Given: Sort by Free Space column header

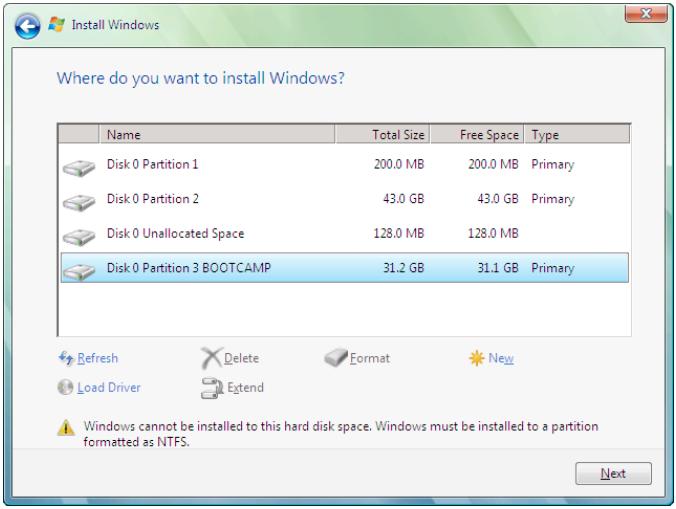Looking at the screenshot, I should click(477, 134).
